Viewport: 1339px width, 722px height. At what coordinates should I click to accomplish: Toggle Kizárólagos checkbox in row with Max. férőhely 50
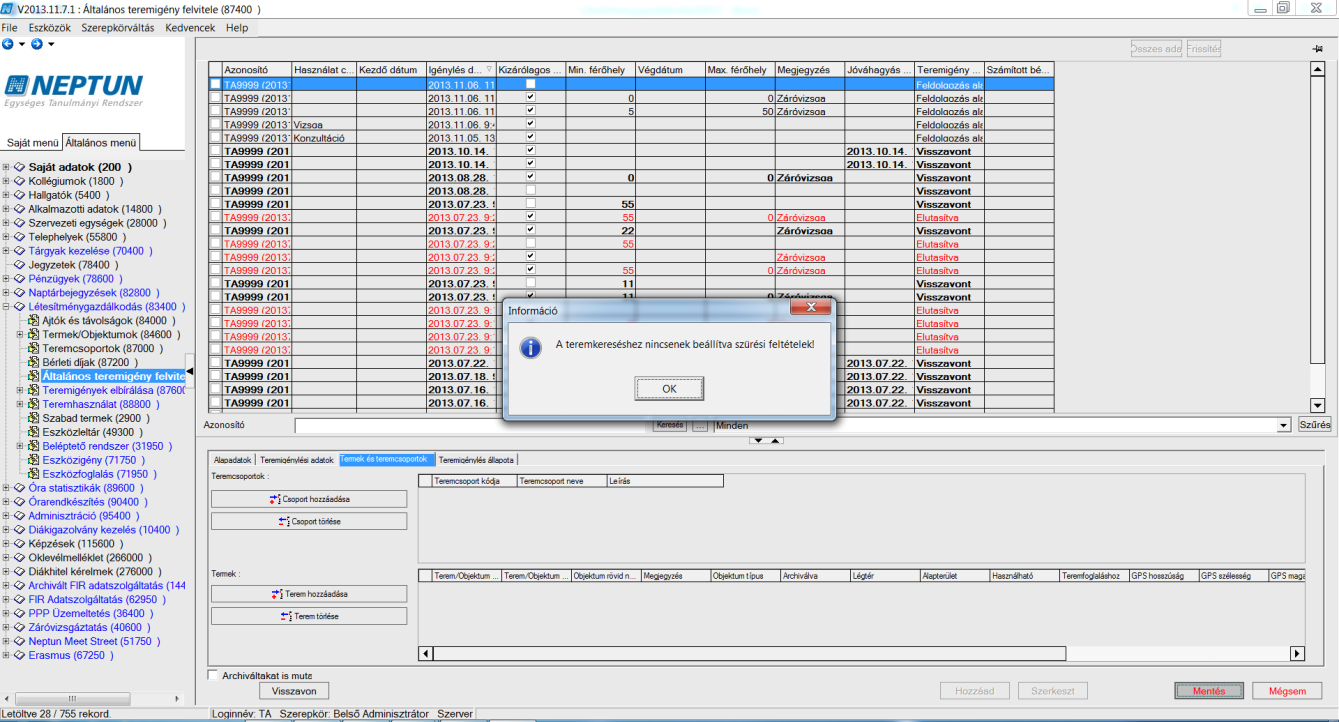(531, 111)
